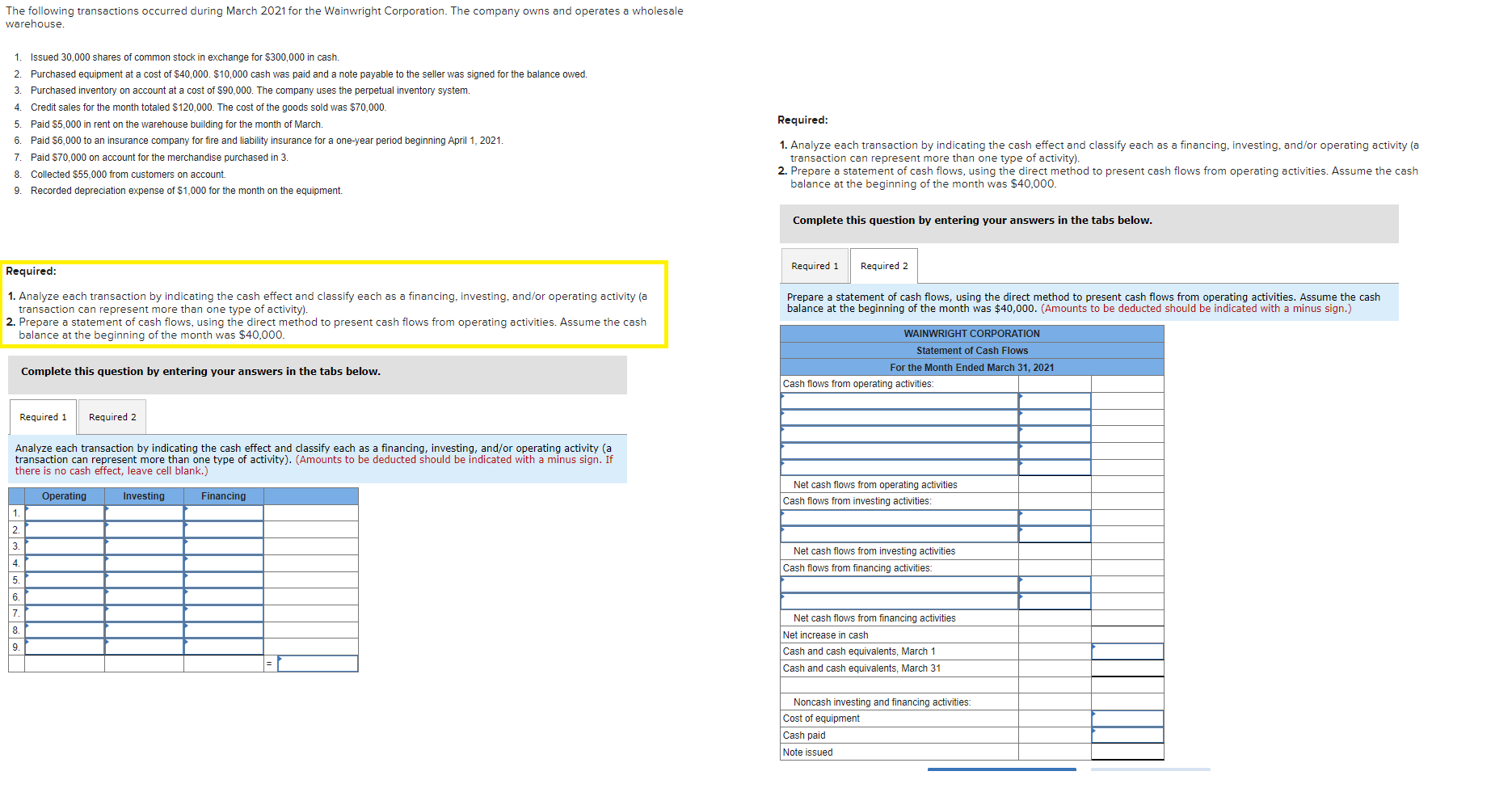Screen dimensions: 1512x805
Task: Open the Financing dropdown for transaction 1
Action: pos(224,512)
